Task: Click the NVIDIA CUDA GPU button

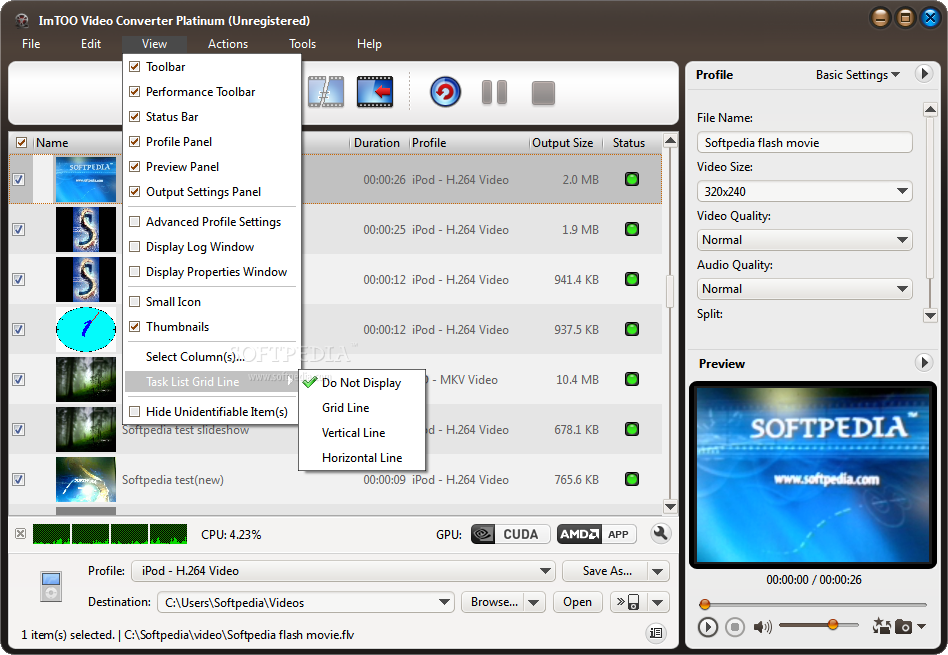Action: click(x=510, y=534)
